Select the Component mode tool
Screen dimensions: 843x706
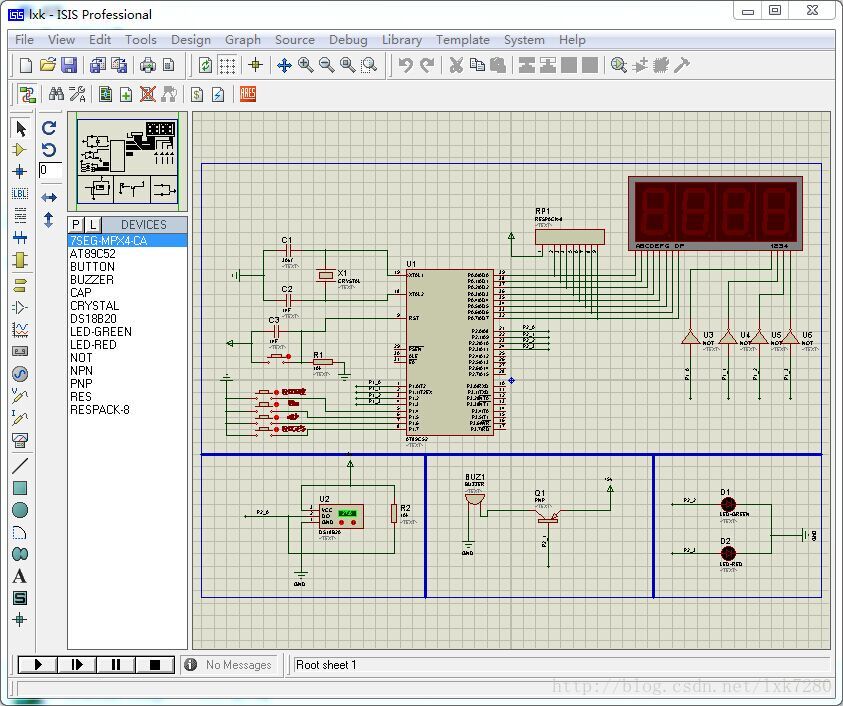(20, 149)
